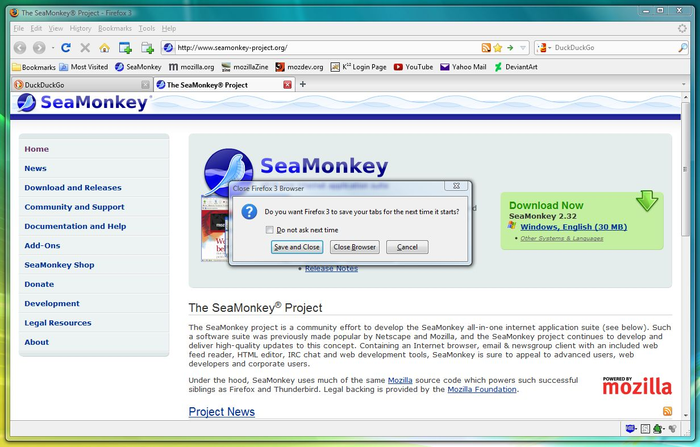
Task: Subscribe via RSS icon in address bar
Action: [486, 47]
